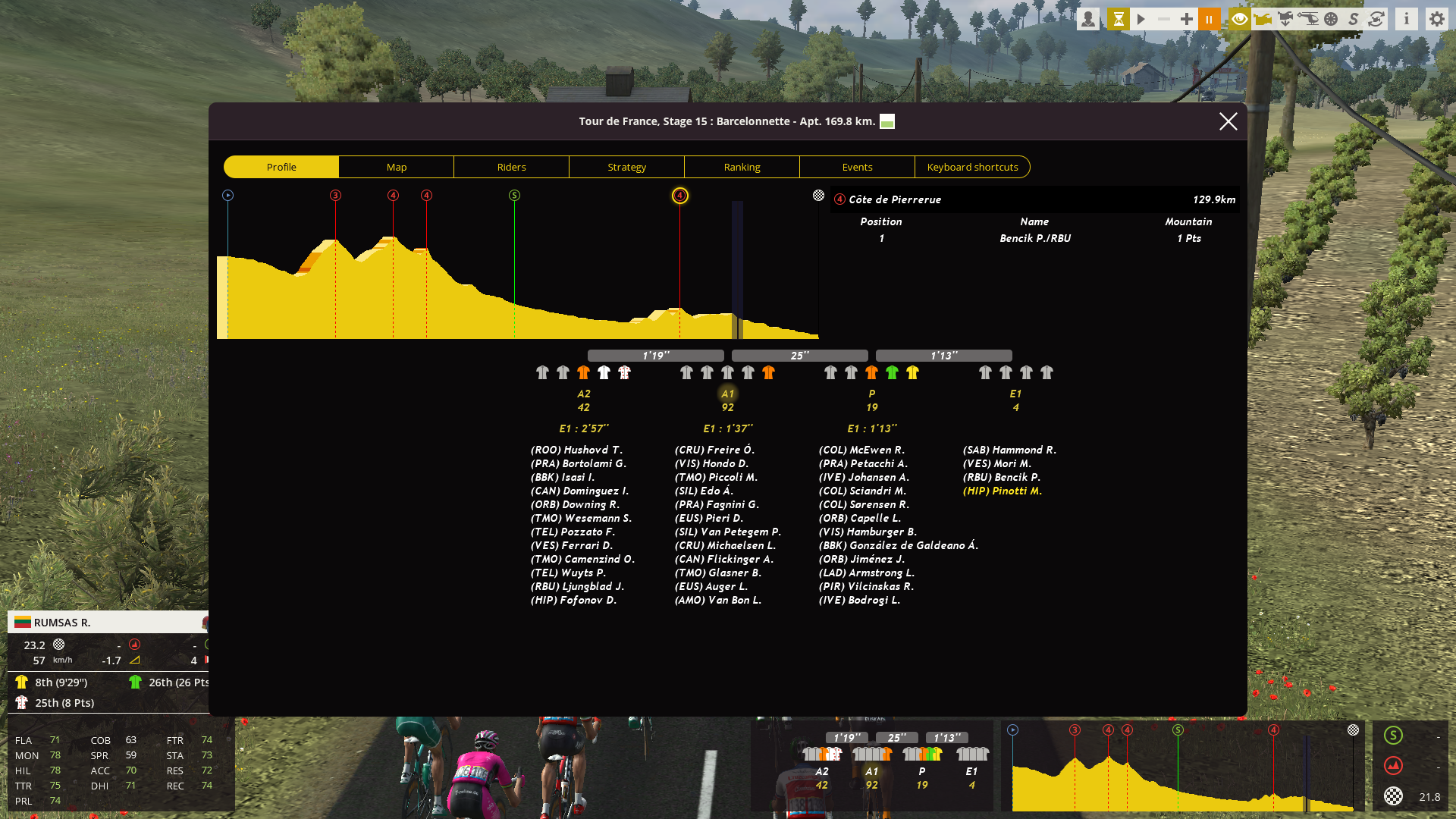Open the Ranking tab
1456x819 pixels.
(742, 167)
